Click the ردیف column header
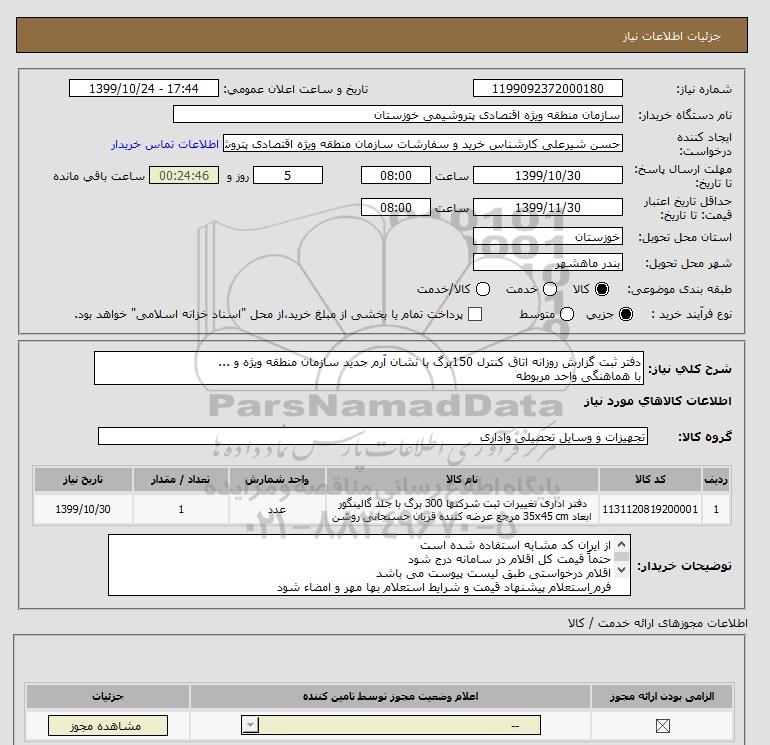 tap(716, 479)
